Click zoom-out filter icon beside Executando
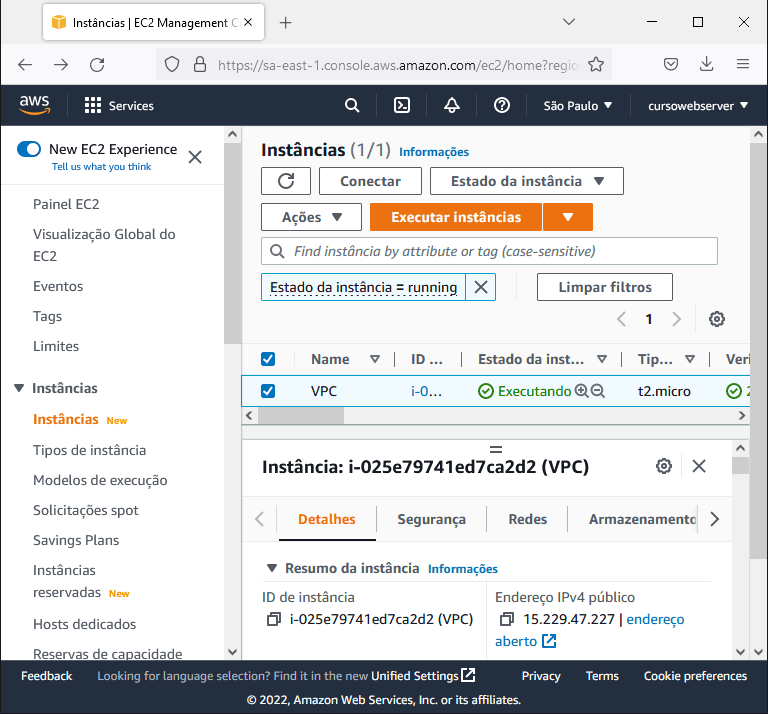The height and width of the screenshot is (714, 768). click(x=598, y=391)
